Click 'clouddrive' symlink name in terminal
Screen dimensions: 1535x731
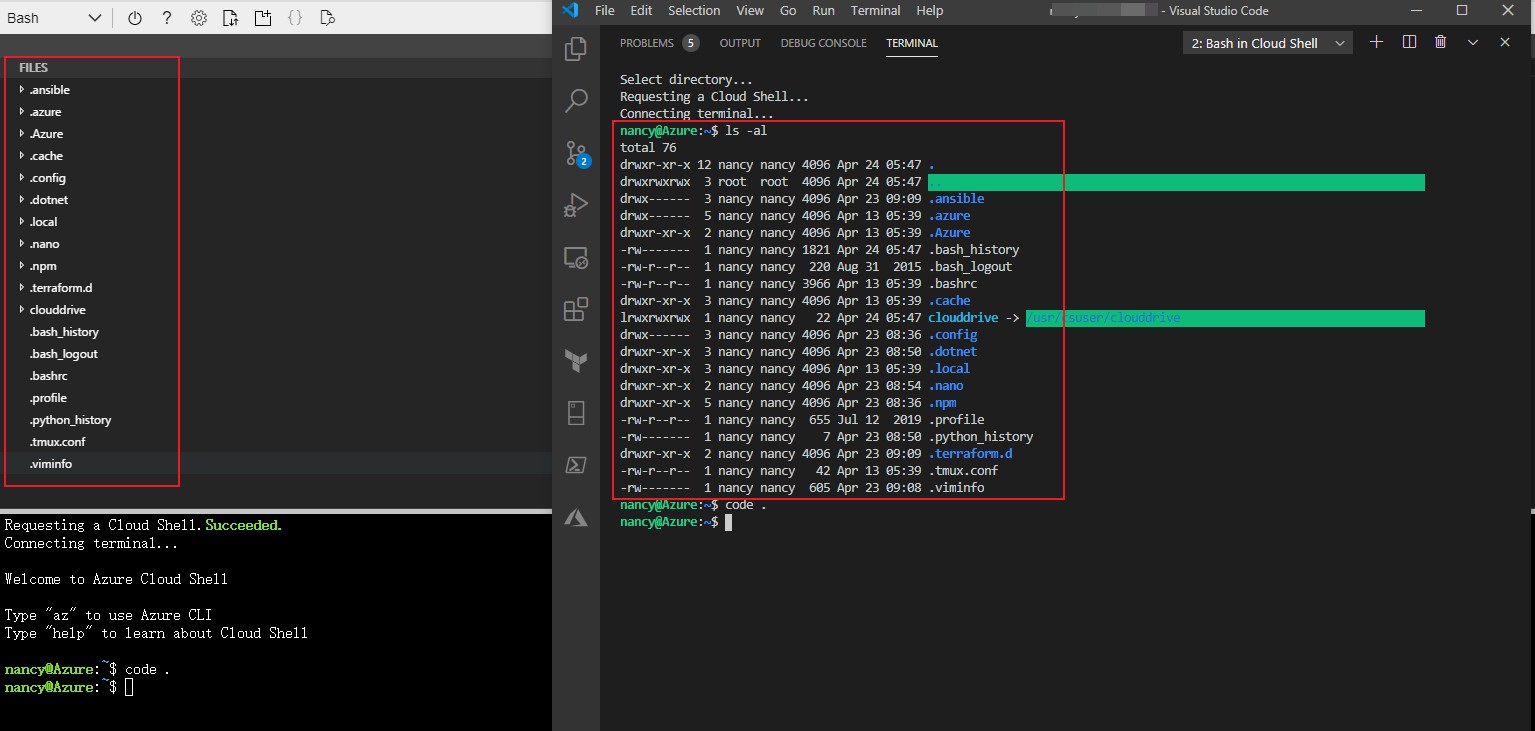click(964, 318)
